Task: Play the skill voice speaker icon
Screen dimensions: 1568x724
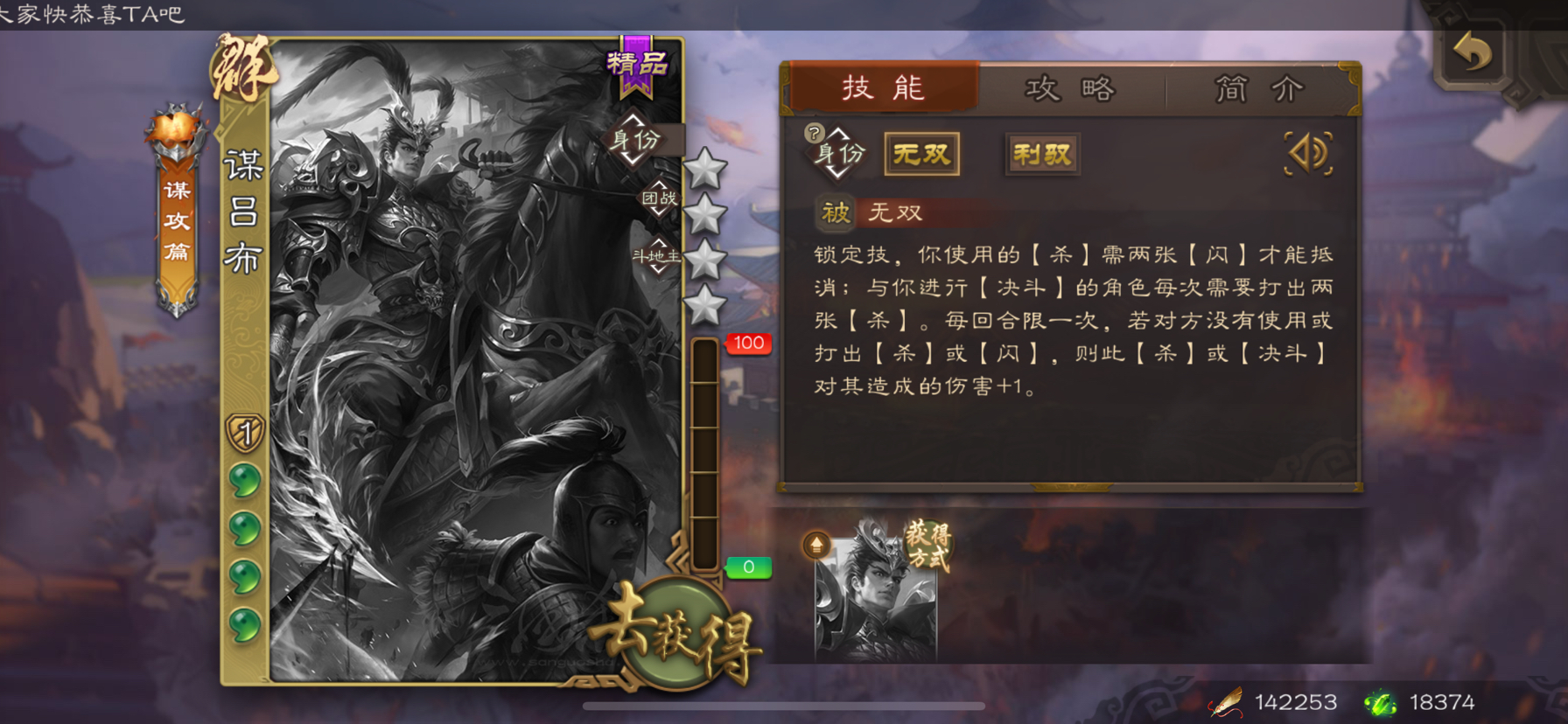Action: (x=1308, y=154)
